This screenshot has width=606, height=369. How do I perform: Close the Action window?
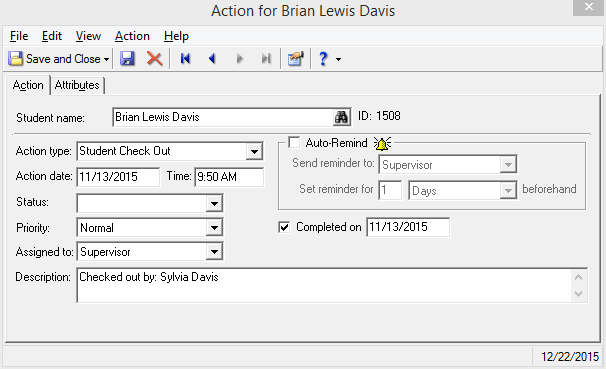pyautogui.click(x=589, y=7)
